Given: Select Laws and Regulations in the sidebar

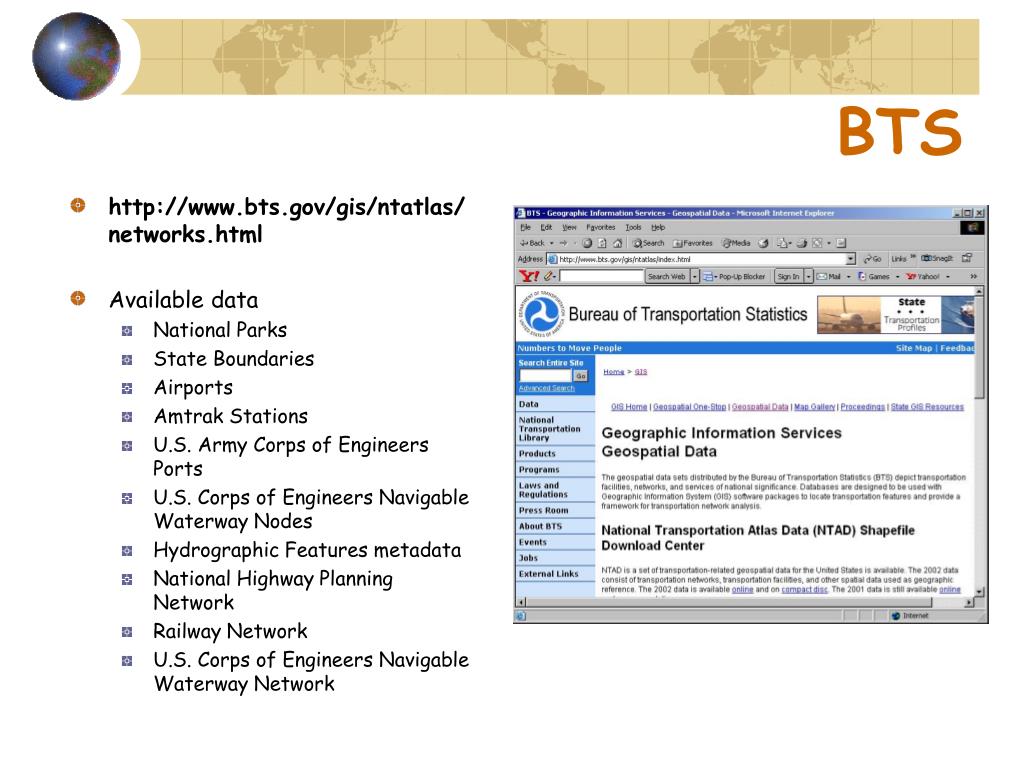Looking at the screenshot, I should click(x=543, y=490).
